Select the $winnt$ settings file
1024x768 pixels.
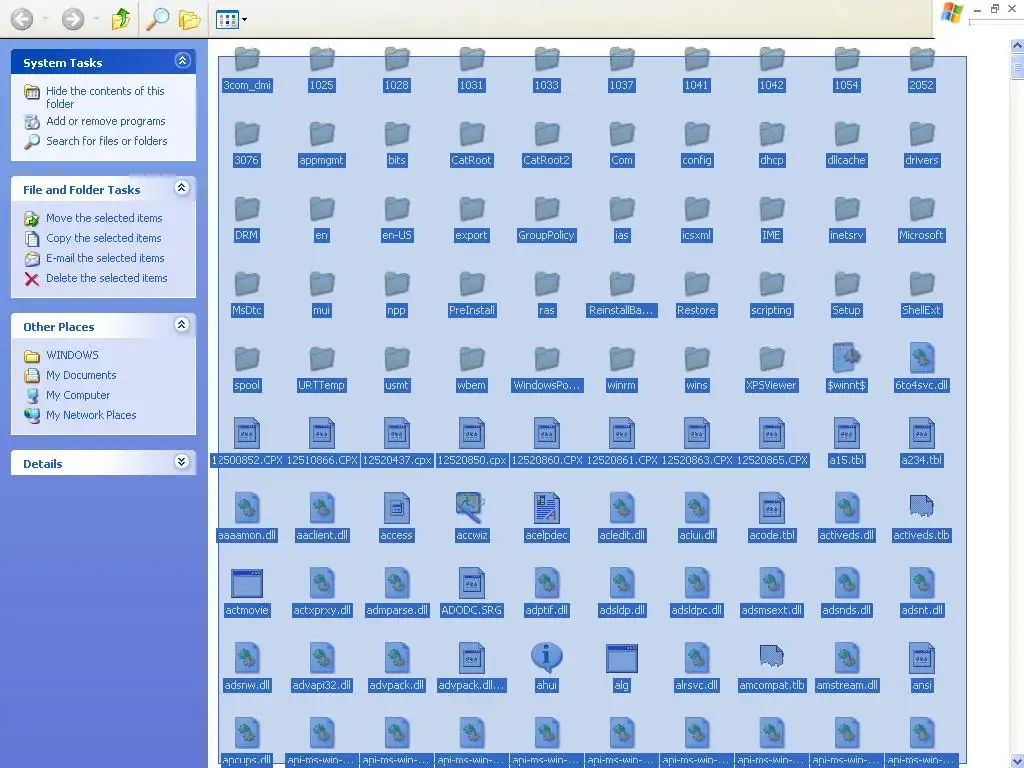(x=846, y=370)
